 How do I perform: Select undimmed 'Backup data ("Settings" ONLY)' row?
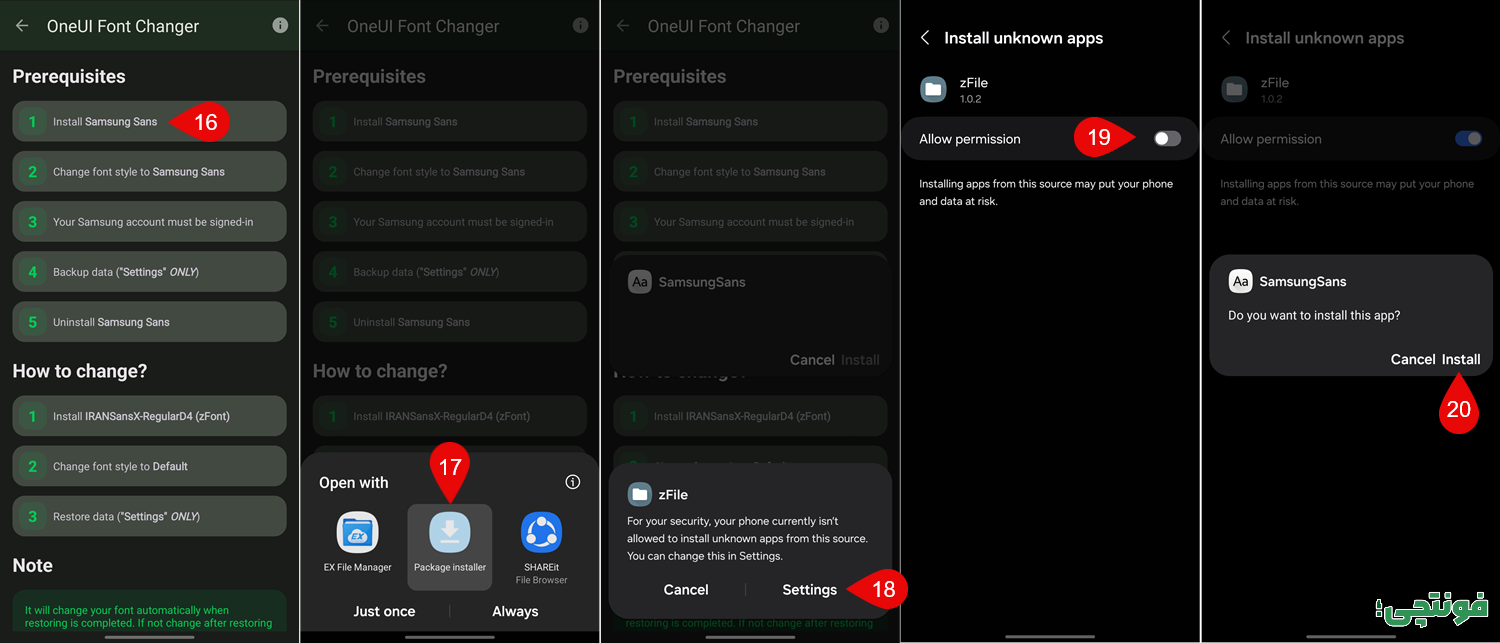[150, 271]
